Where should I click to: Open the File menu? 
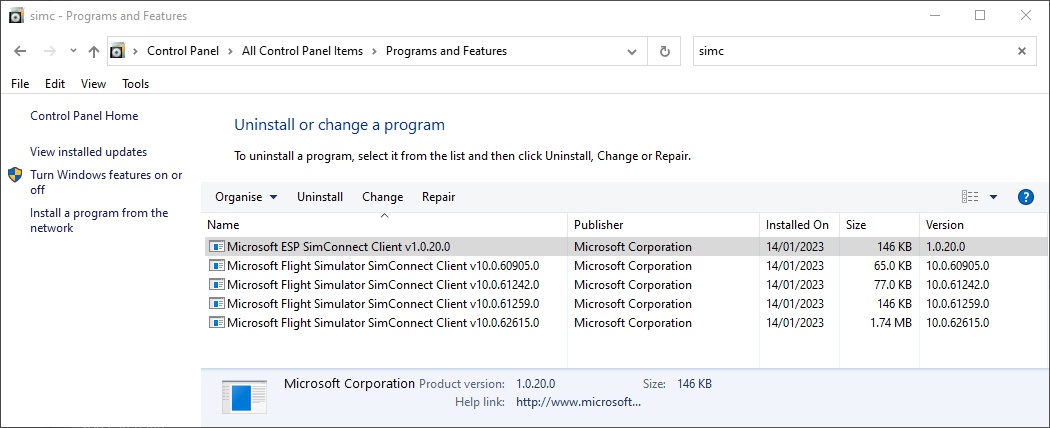point(20,84)
